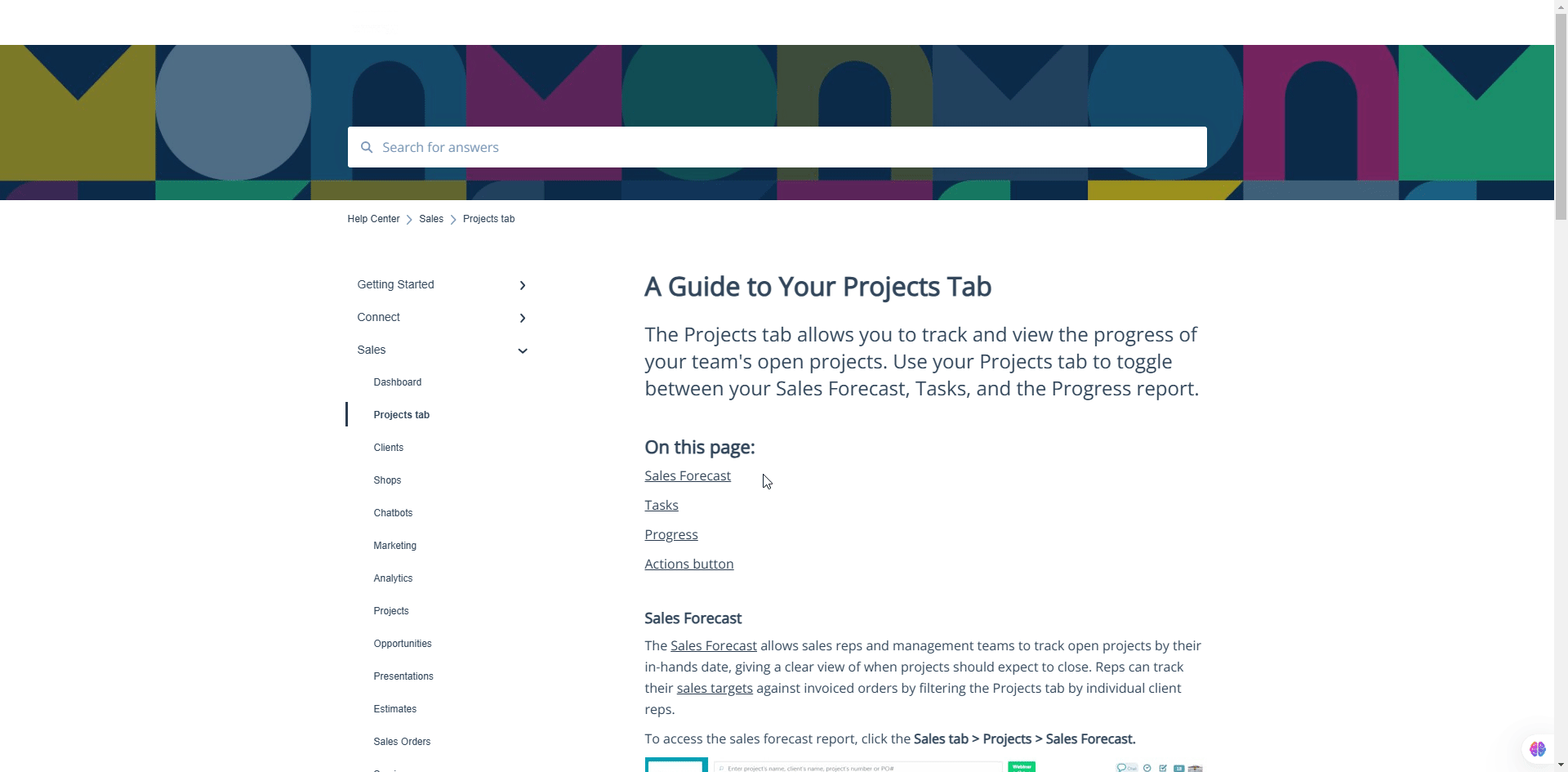The height and width of the screenshot is (772, 1568).
Task: Open the Actions button anchor link
Action: [689, 564]
